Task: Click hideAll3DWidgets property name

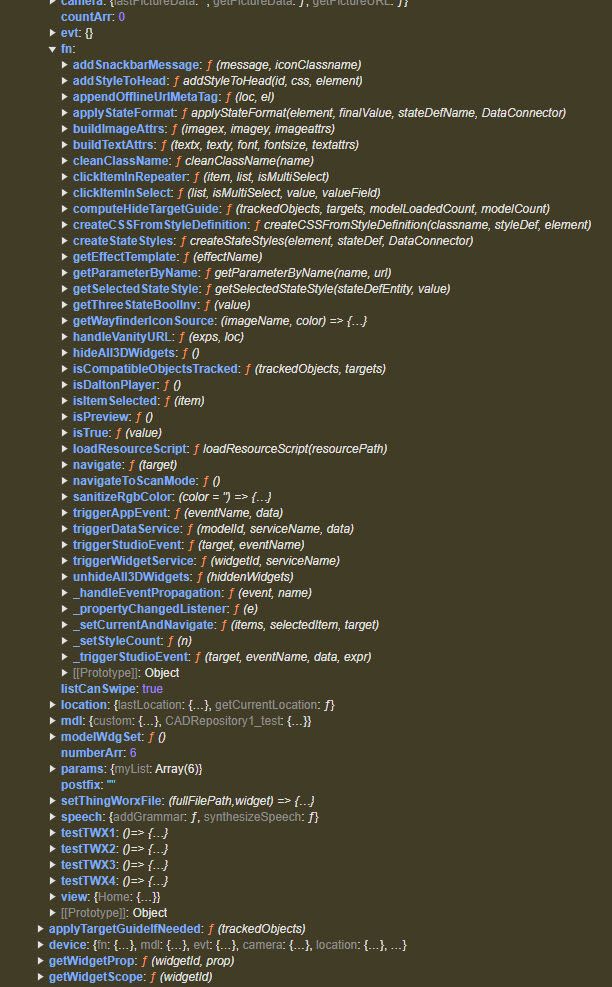Action: click(x=123, y=352)
